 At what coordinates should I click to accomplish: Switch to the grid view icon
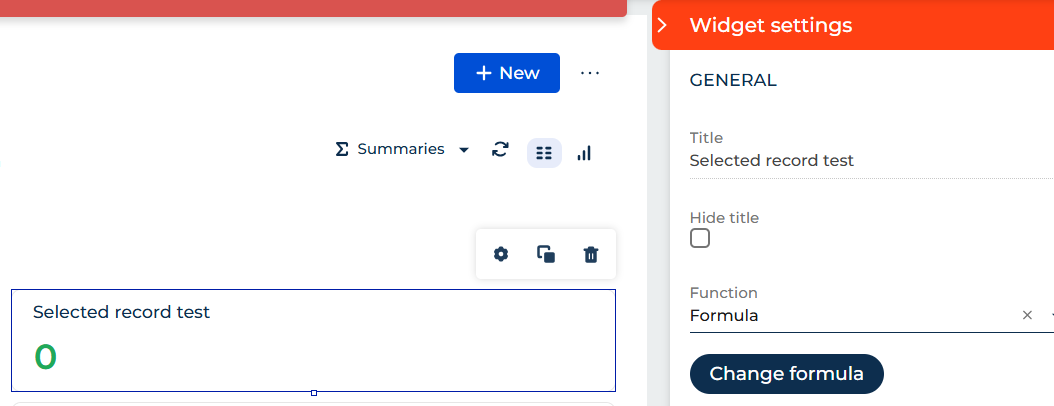pos(544,153)
